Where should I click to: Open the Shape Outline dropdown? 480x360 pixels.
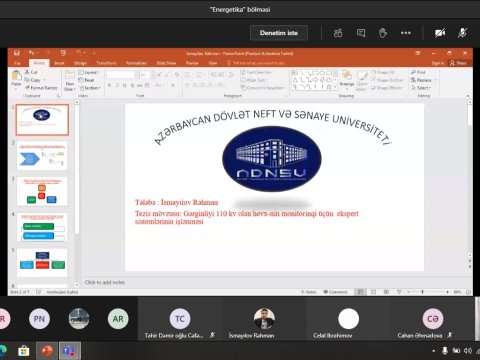[x=387, y=80]
